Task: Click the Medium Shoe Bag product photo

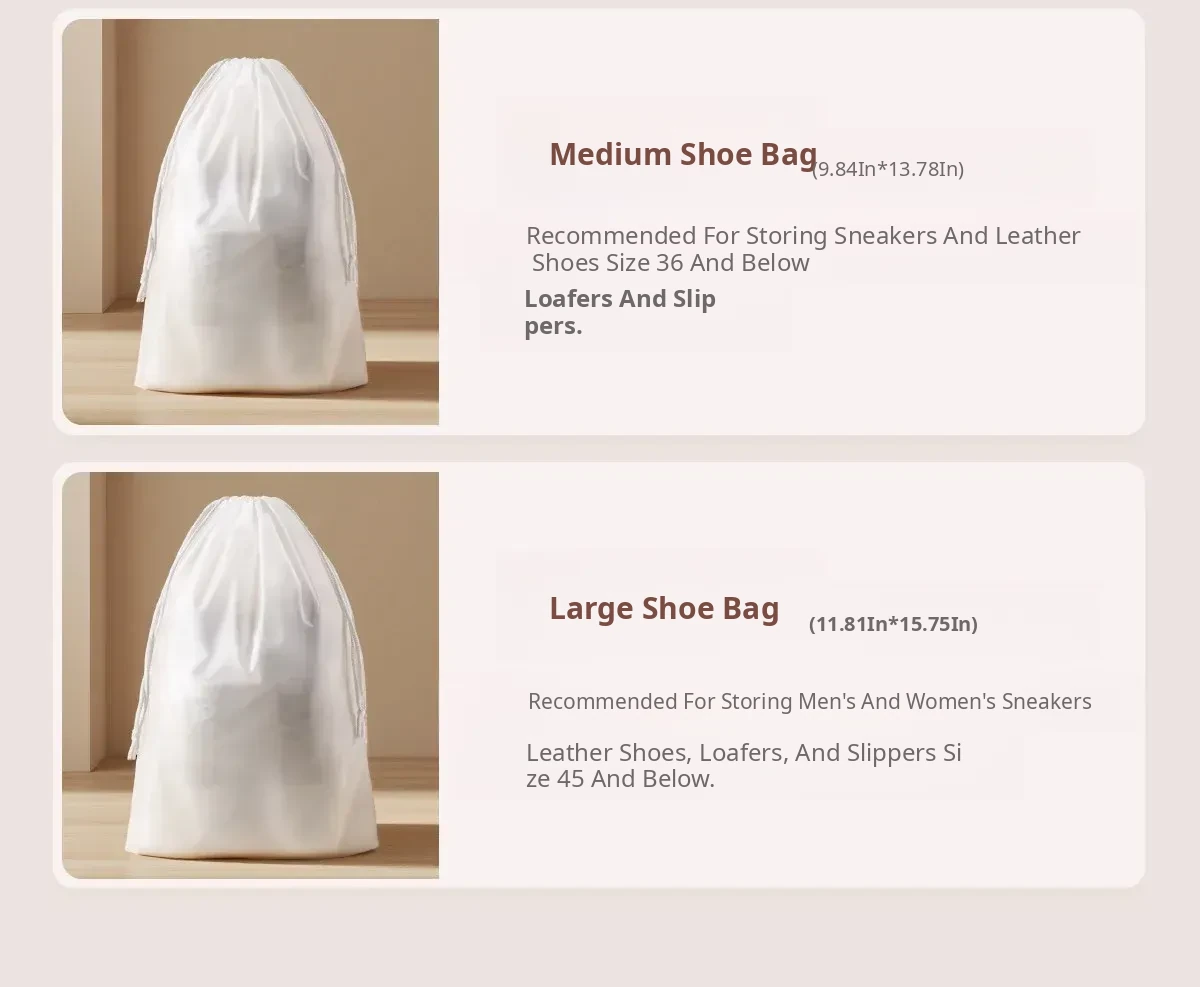Action: coord(250,222)
